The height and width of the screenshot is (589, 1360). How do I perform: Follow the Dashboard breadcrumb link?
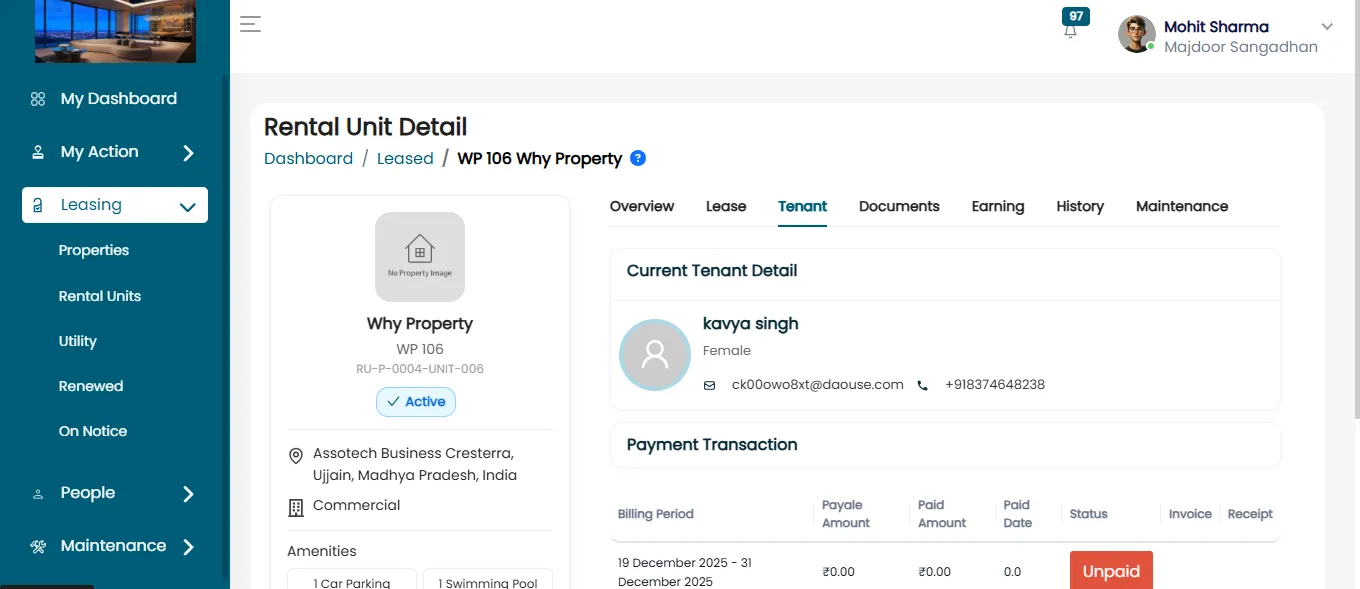[308, 158]
